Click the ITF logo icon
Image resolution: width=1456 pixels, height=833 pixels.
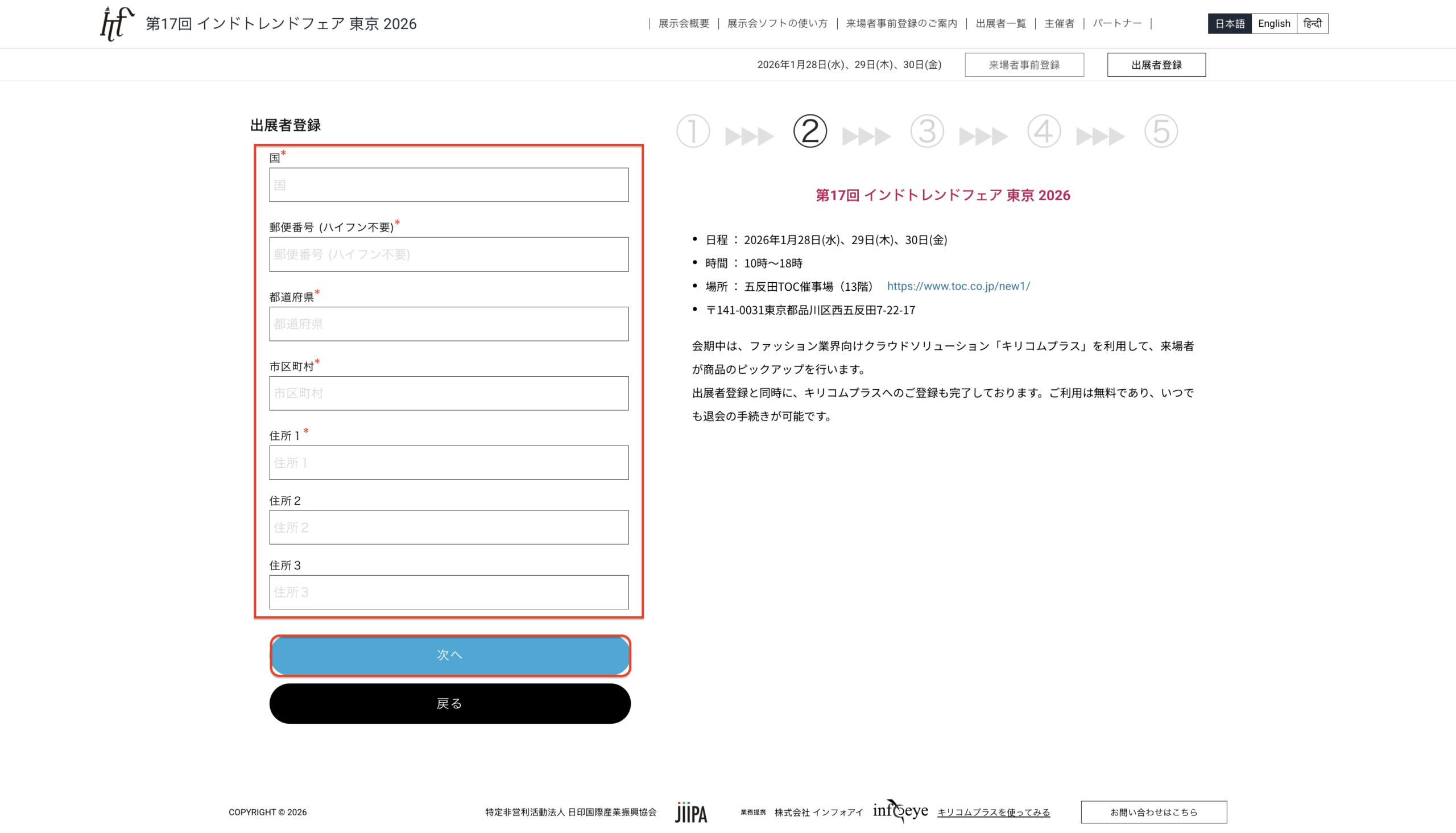(x=117, y=23)
